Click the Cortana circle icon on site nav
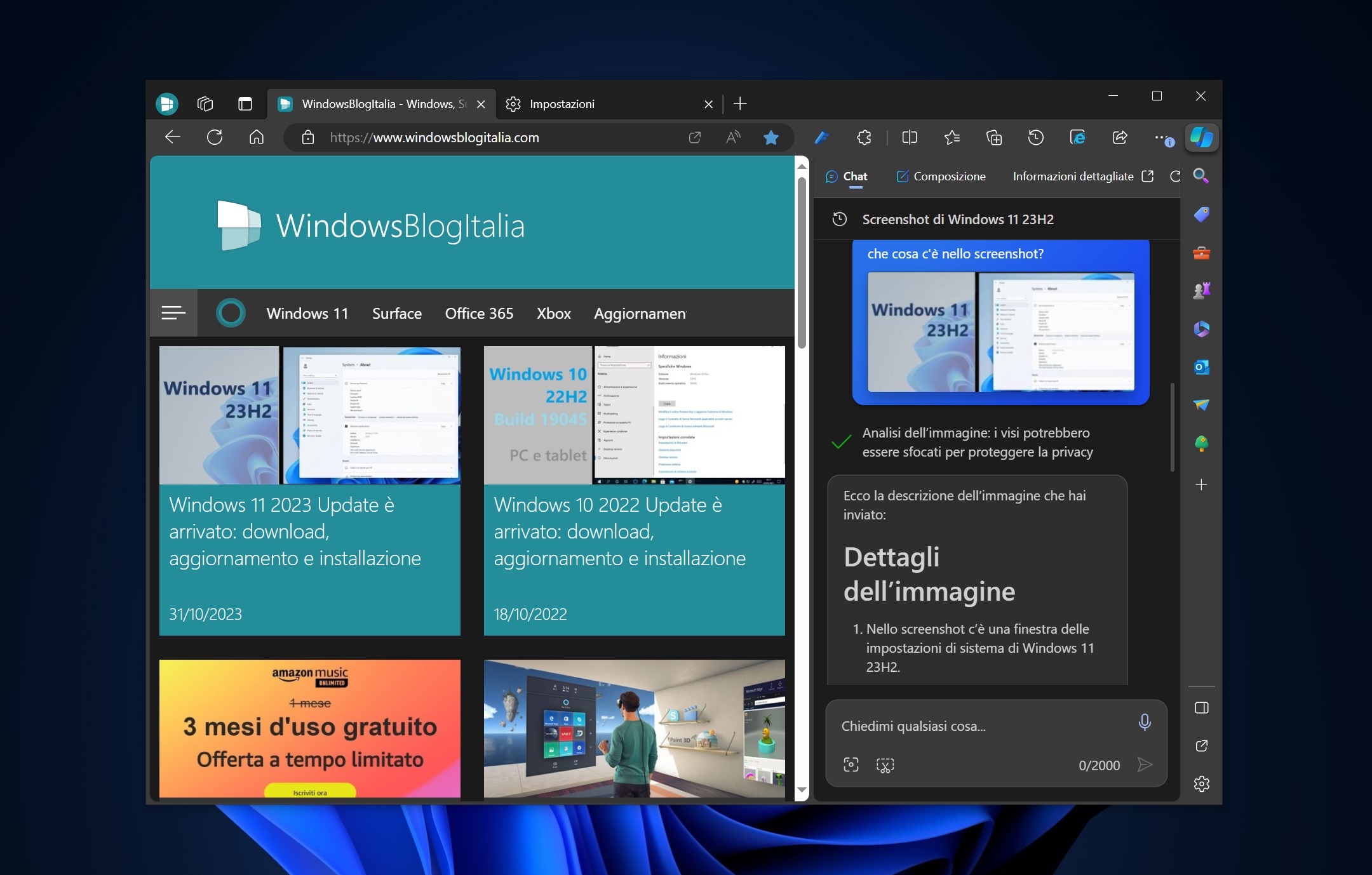Viewport: 1372px width, 875px height. (x=231, y=313)
